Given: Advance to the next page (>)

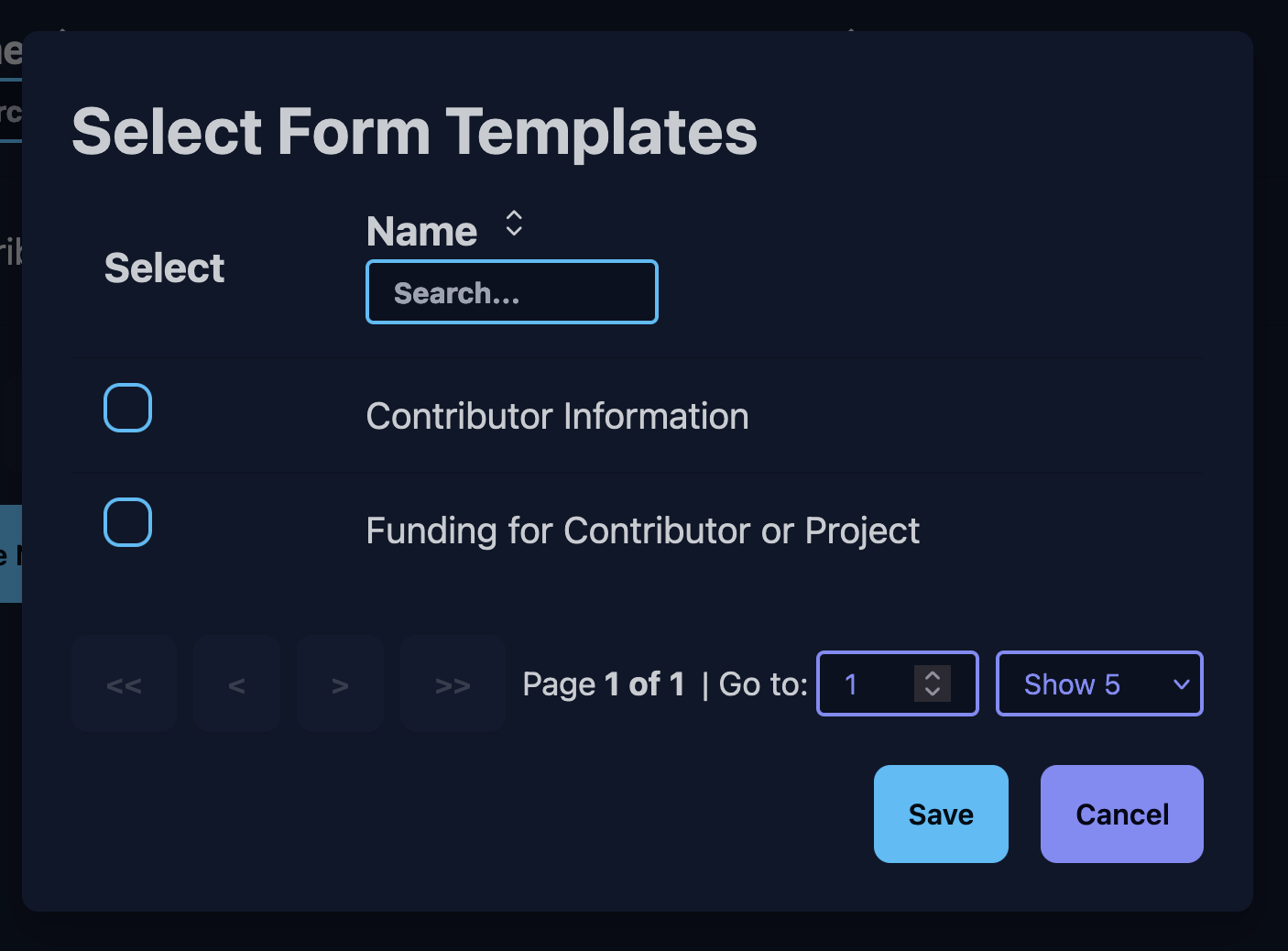Looking at the screenshot, I should coord(340,684).
